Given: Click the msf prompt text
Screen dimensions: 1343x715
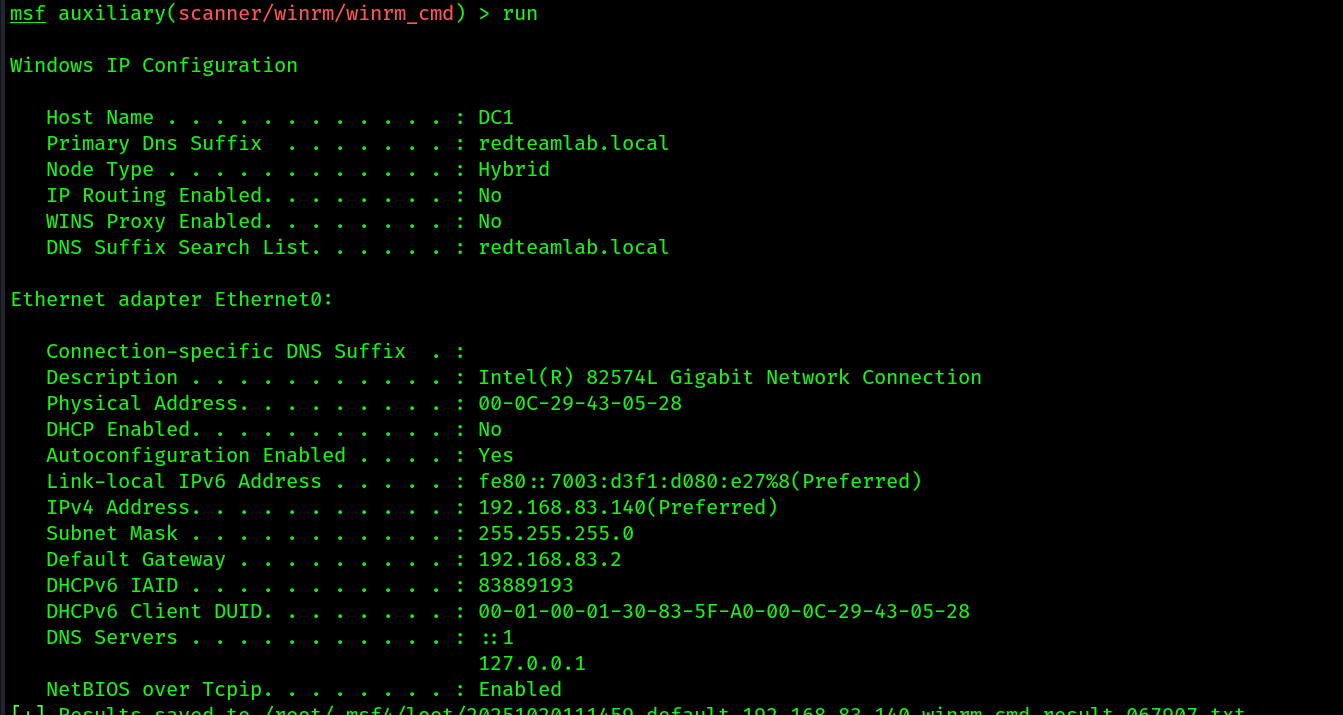Looking at the screenshot, I should coord(28,14).
